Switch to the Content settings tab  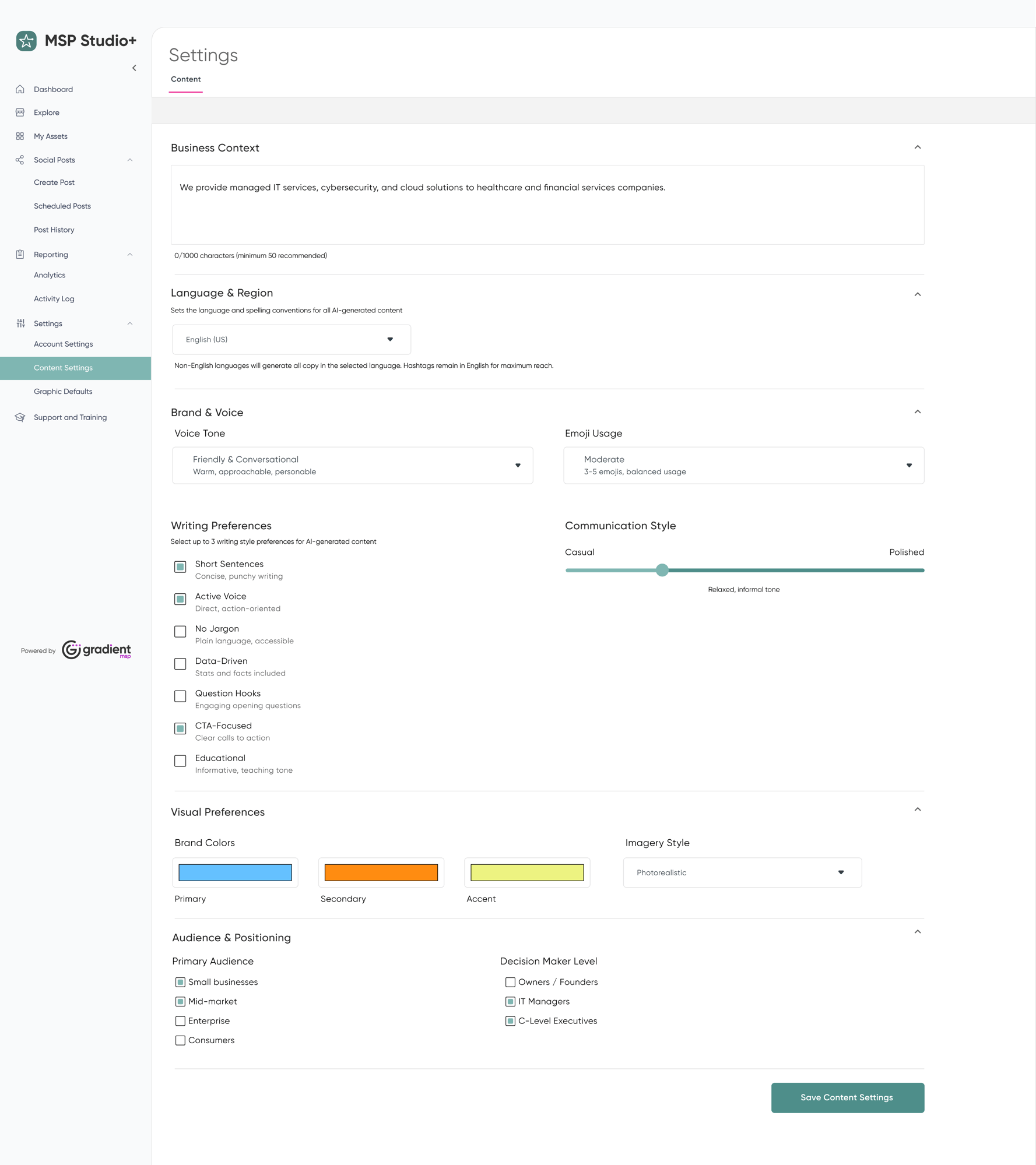(185, 79)
